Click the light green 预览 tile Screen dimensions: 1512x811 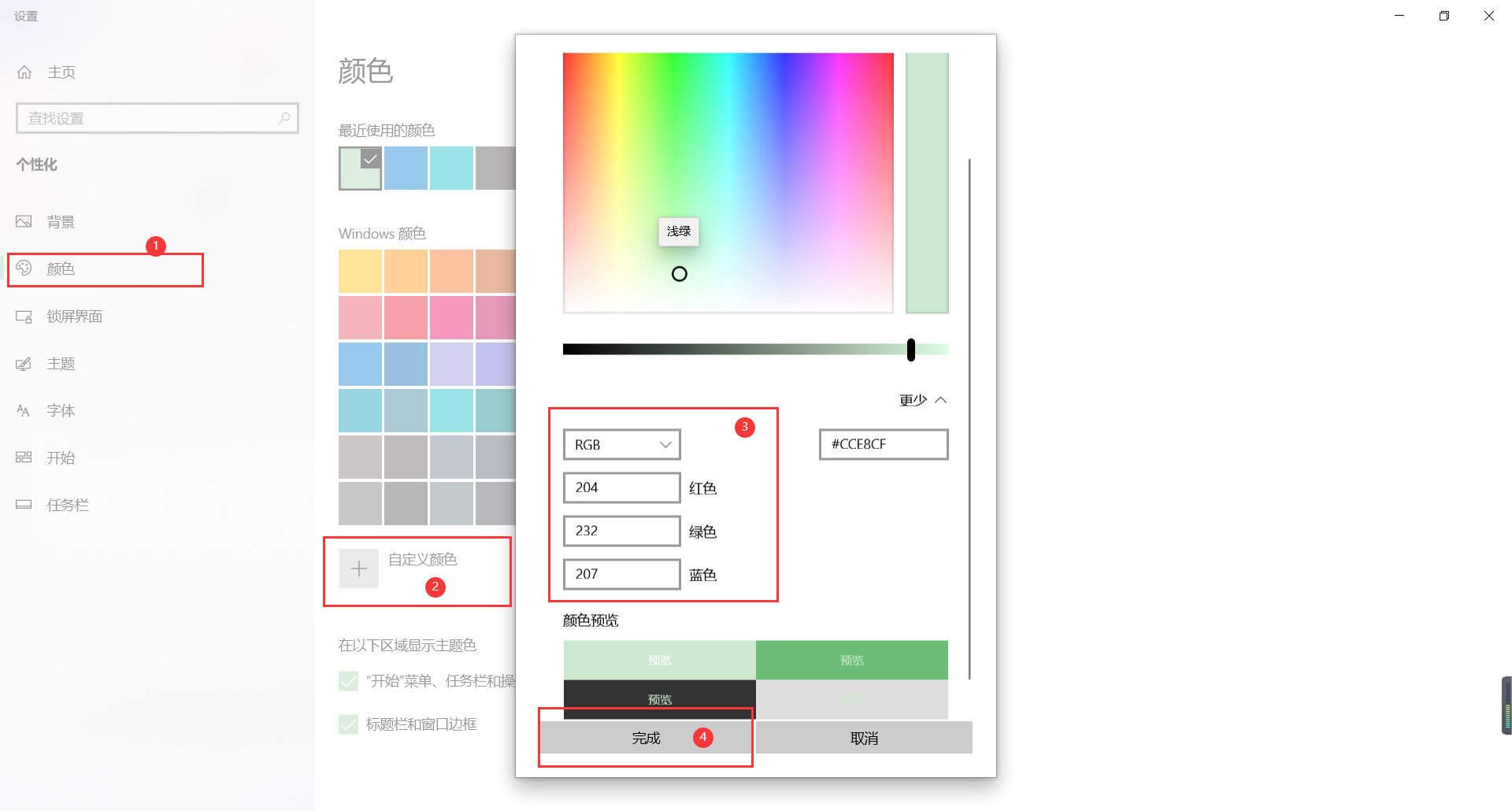660,660
